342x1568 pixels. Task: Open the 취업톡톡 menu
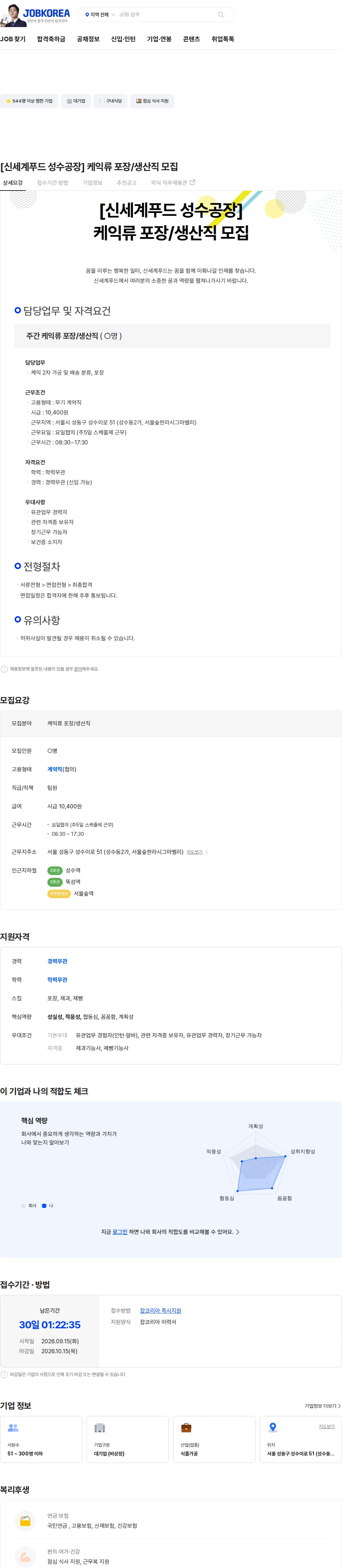coord(223,39)
